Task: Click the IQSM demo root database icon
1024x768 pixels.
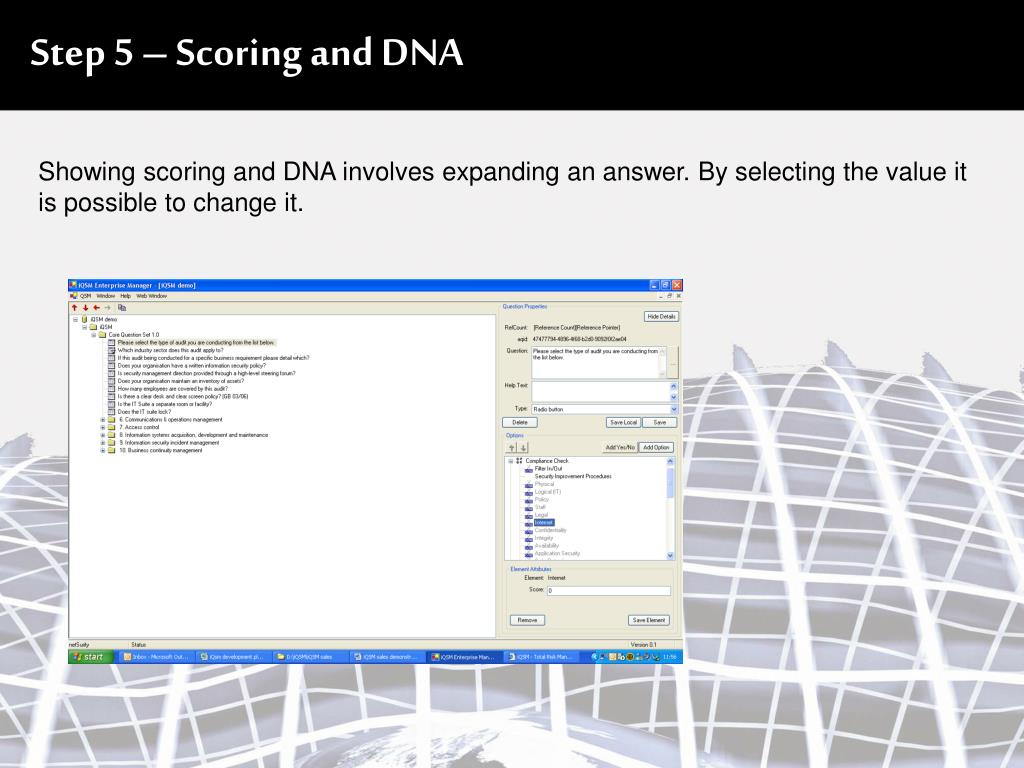Action: [84, 319]
